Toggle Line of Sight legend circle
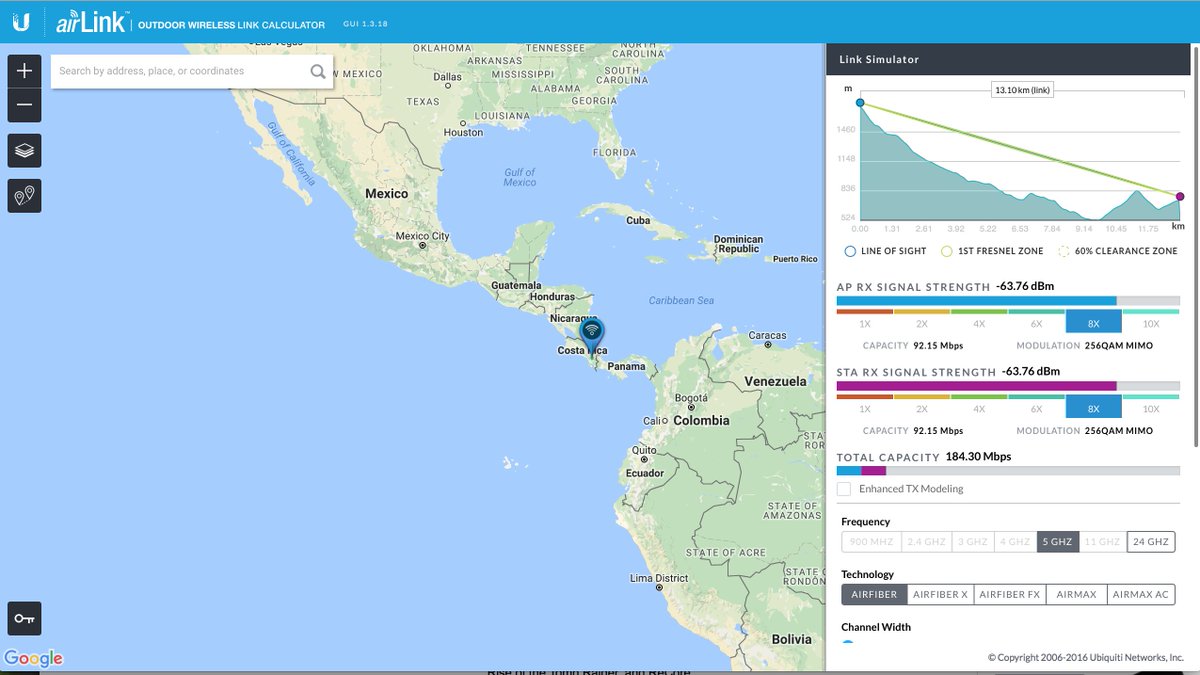1200x675 pixels. pyautogui.click(x=851, y=251)
